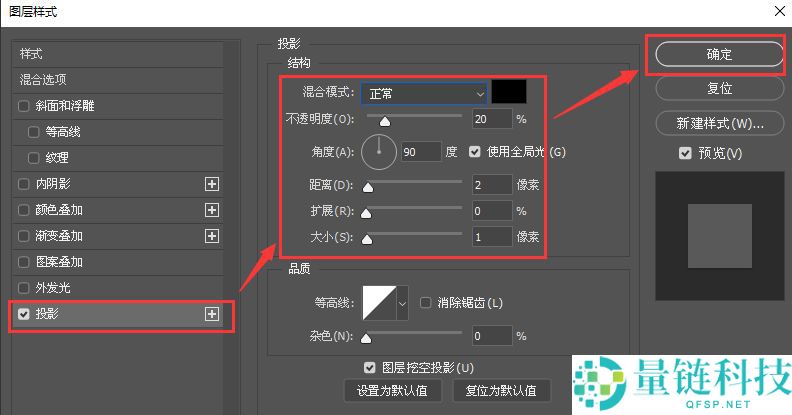Click the angle dial for 角度
Image resolution: width=792 pixels, height=415 pixels.
[379, 152]
